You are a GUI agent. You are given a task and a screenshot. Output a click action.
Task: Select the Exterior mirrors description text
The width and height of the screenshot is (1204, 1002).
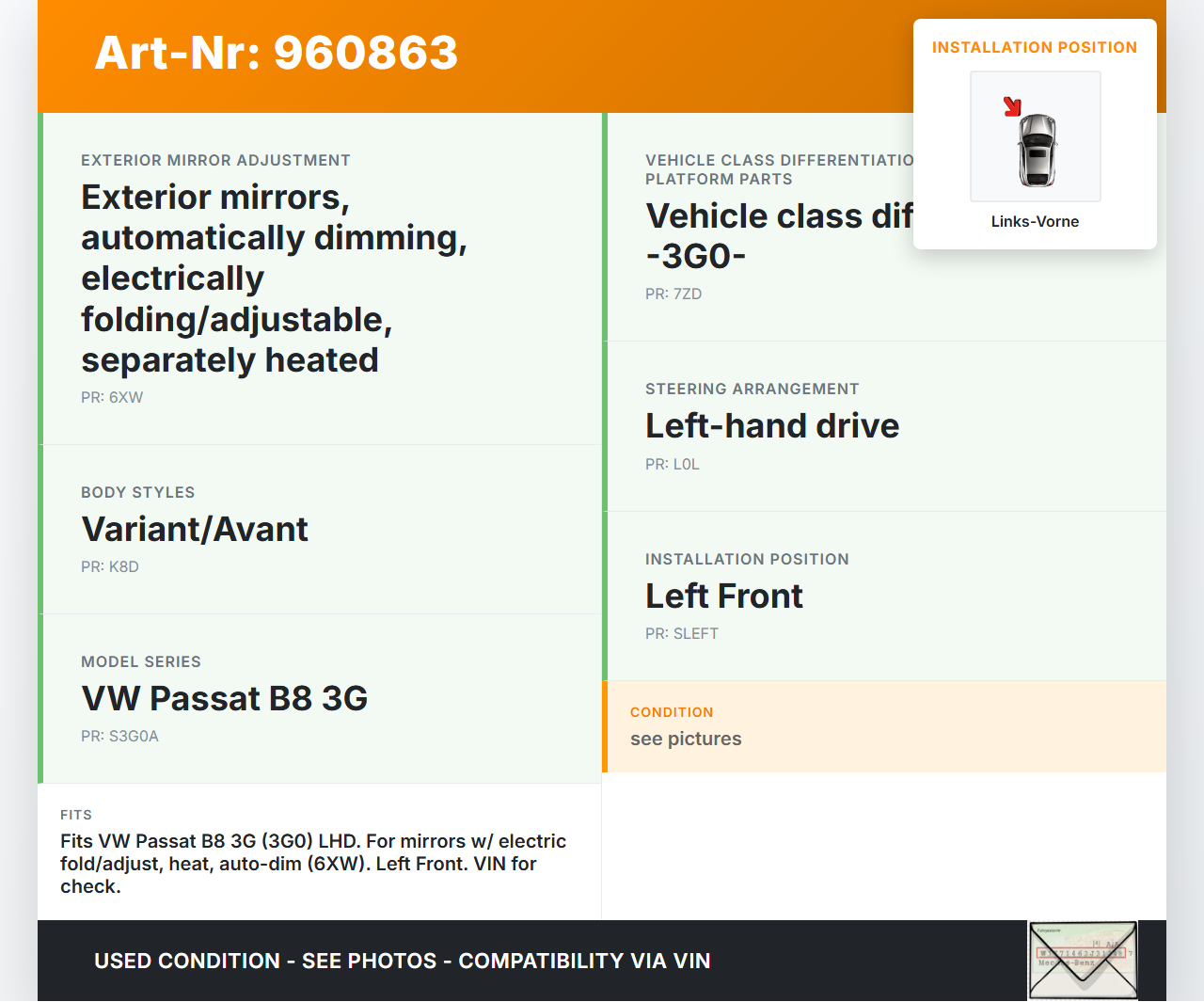274,278
